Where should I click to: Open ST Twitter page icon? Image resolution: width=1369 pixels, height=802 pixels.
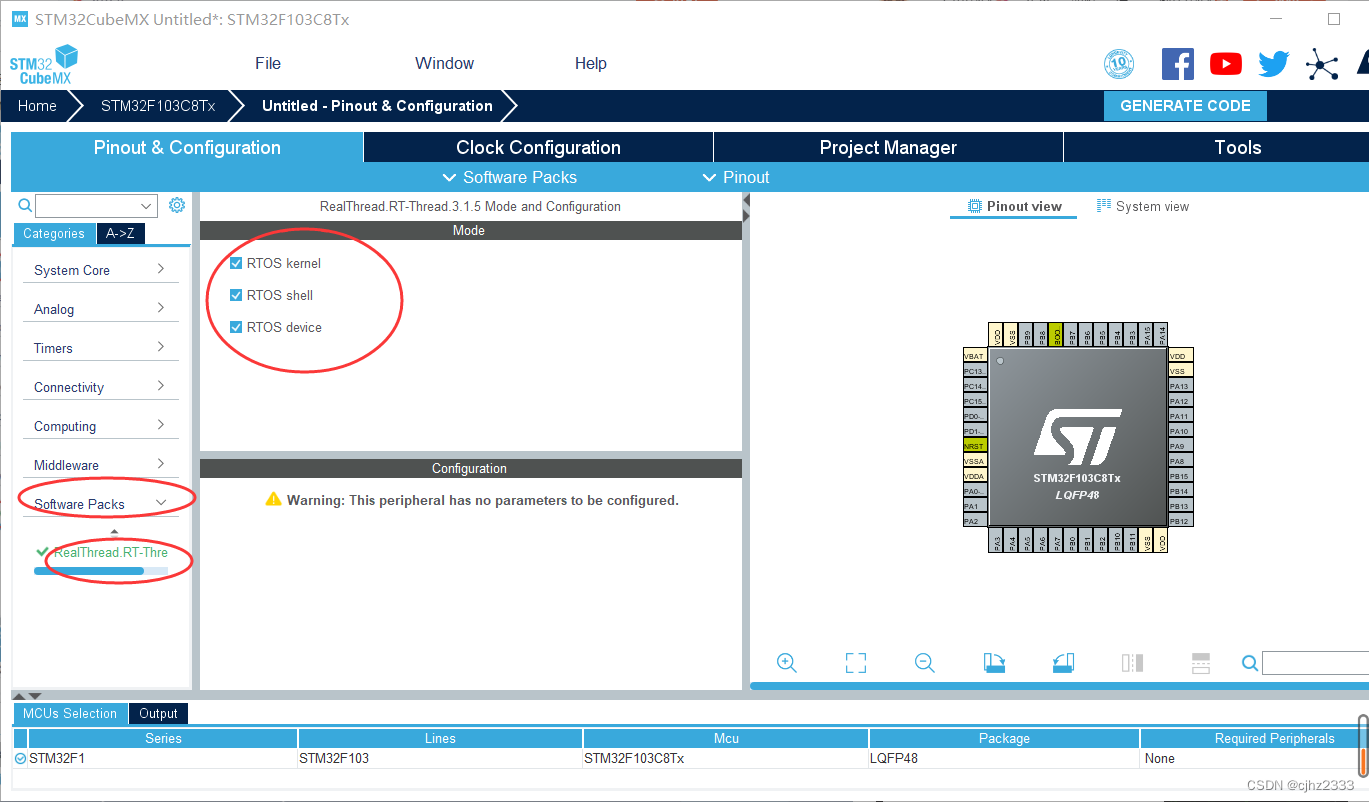tap(1273, 64)
